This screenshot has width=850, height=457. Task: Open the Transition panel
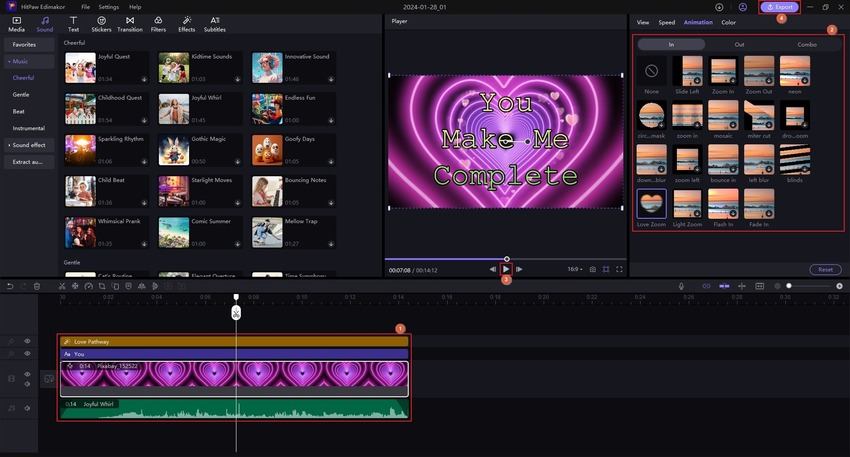pyautogui.click(x=130, y=24)
